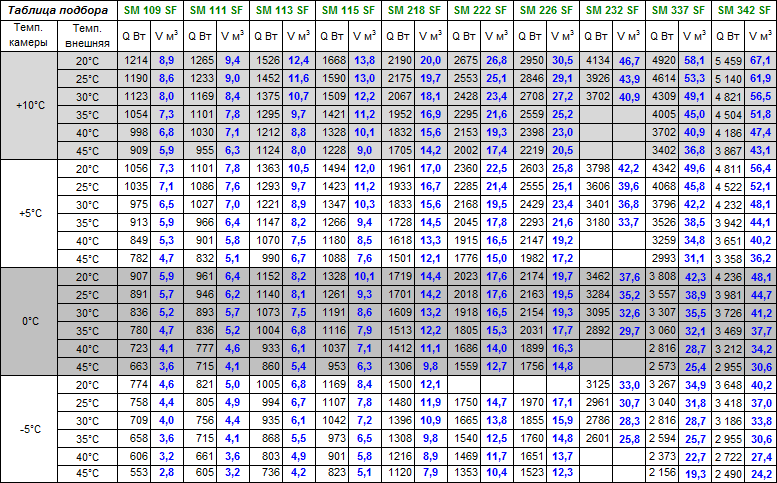The width and height of the screenshot is (777, 483).
Task: Select the 4920 value under SM 337 SF
Action: 663,61
